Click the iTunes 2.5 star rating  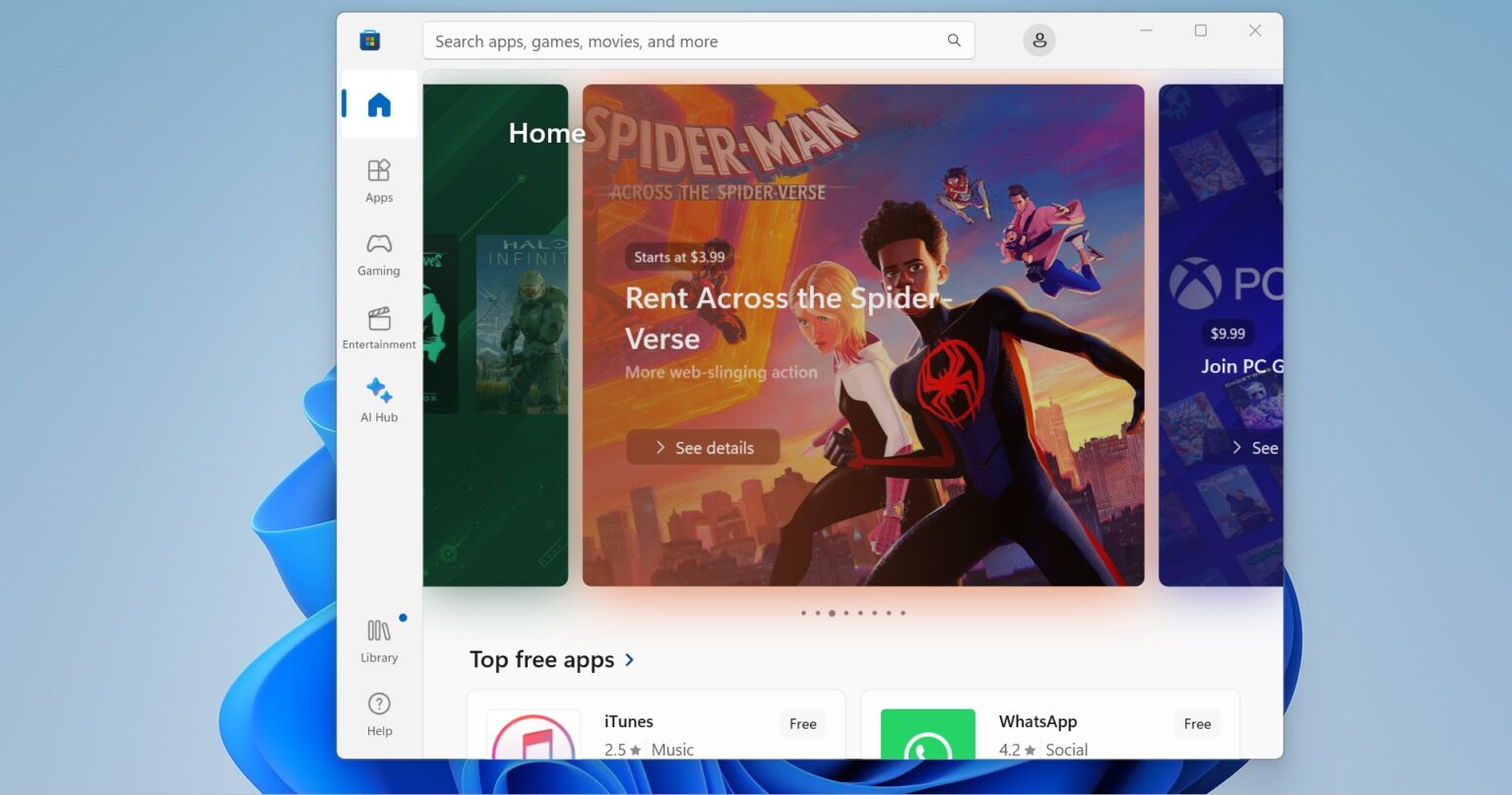tap(622, 750)
